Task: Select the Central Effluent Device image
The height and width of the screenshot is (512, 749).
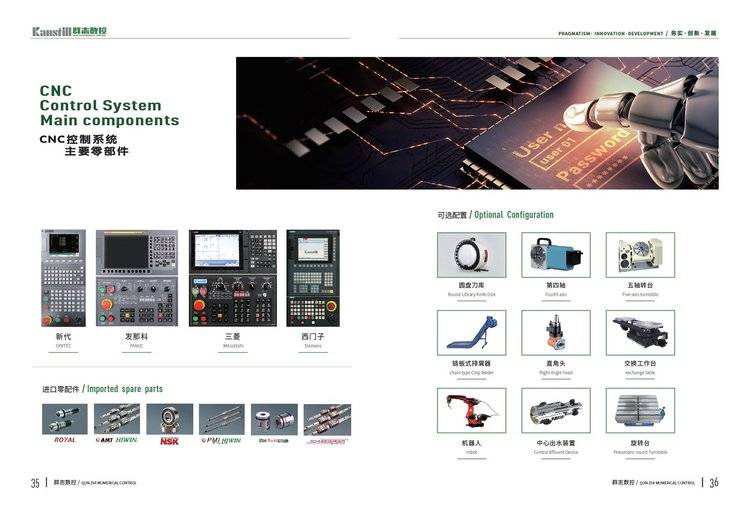Action: pyautogui.click(x=555, y=410)
